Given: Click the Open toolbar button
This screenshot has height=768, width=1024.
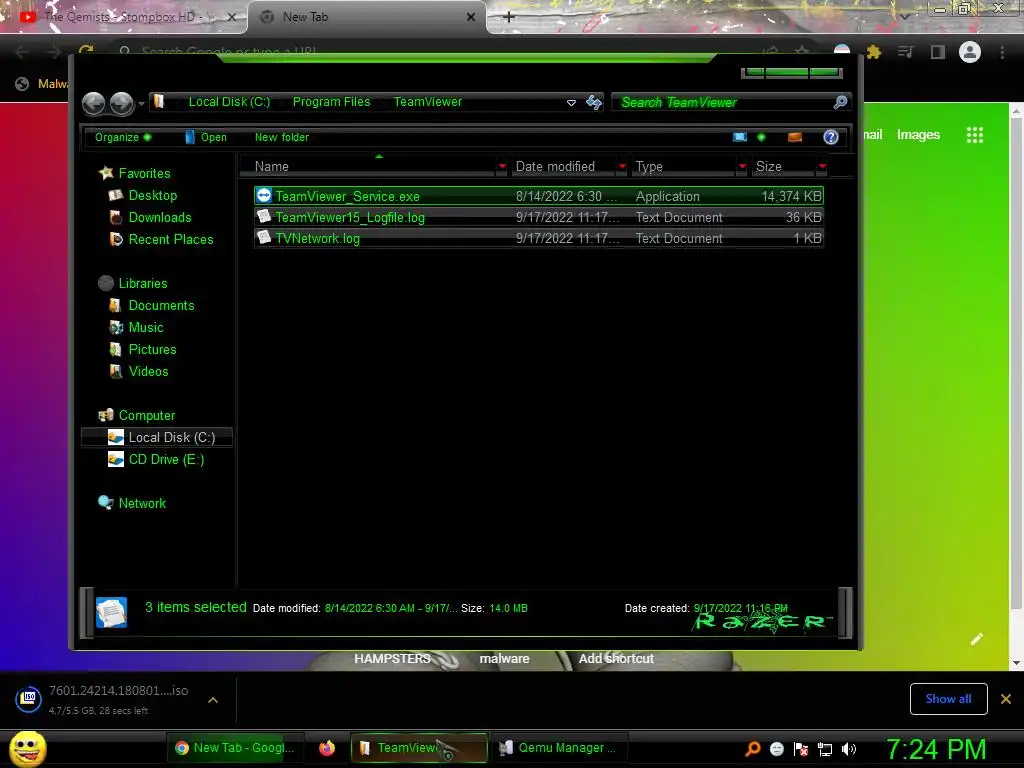Looking at the screenshot, I should 206,137.
